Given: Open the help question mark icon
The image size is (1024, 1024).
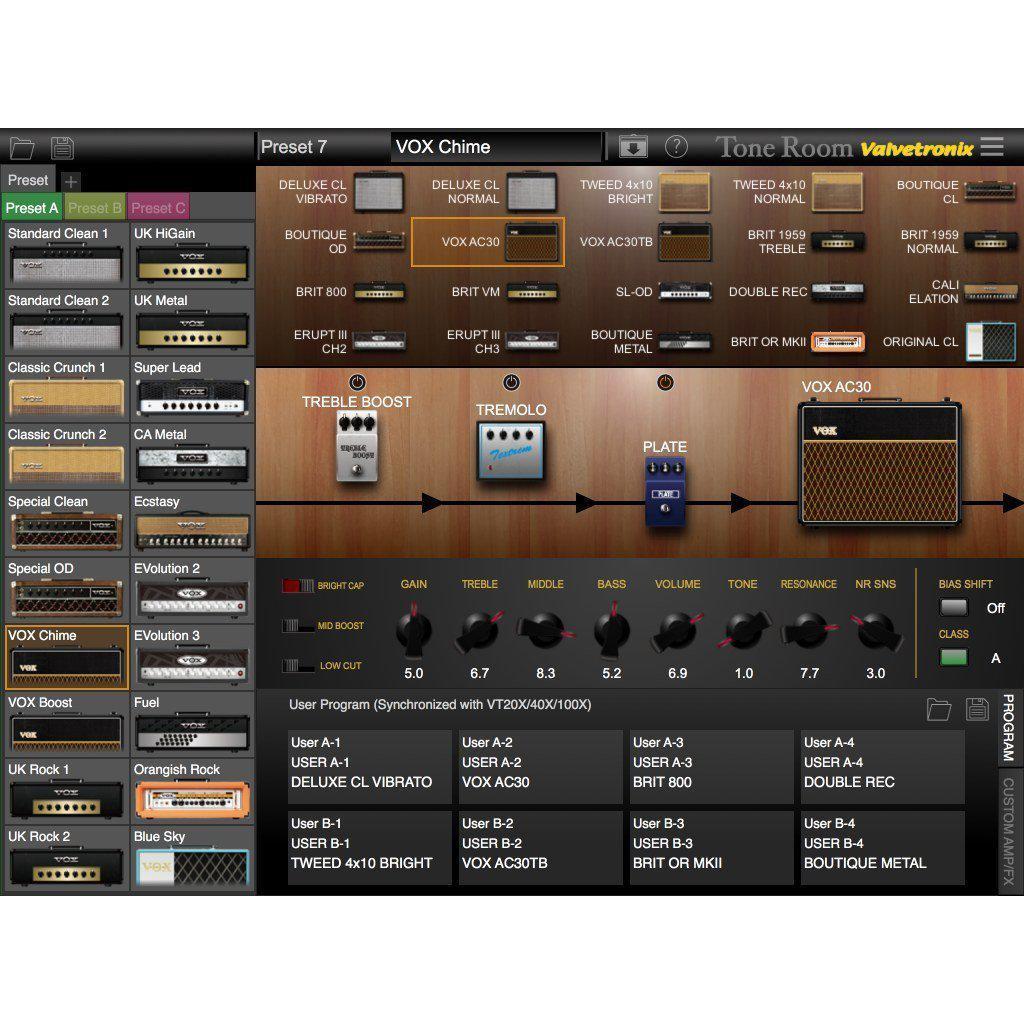Looking at the screenshot, I should click(x=677, y=147).
